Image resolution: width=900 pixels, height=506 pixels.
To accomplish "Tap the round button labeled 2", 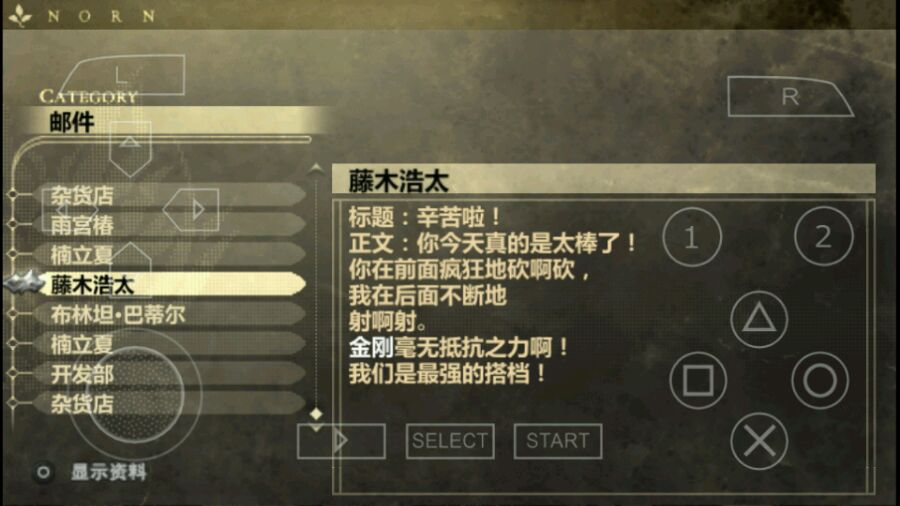I will (824, 237).
